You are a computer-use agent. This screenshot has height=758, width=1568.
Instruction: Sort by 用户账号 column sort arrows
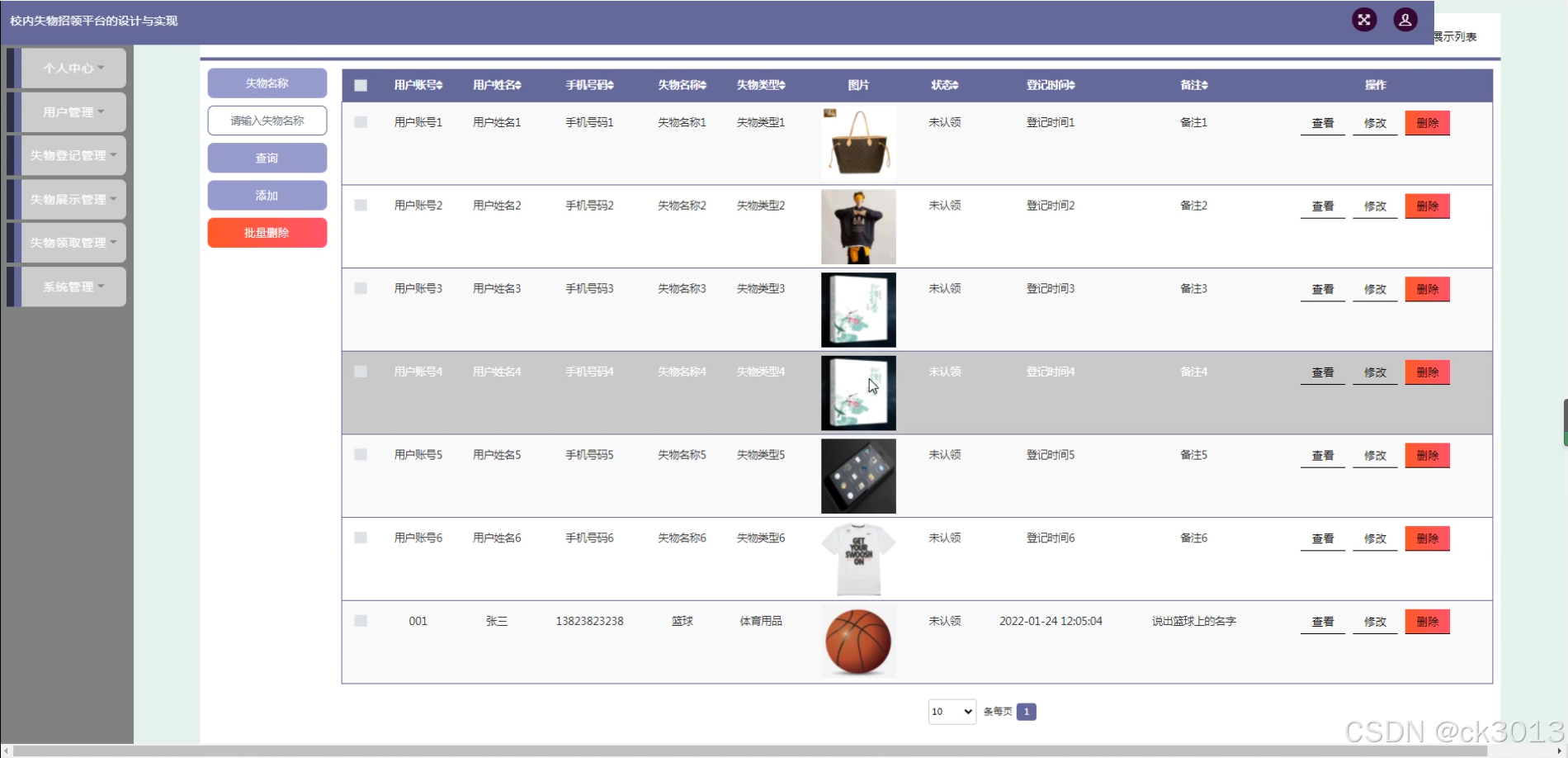[440, 85]
